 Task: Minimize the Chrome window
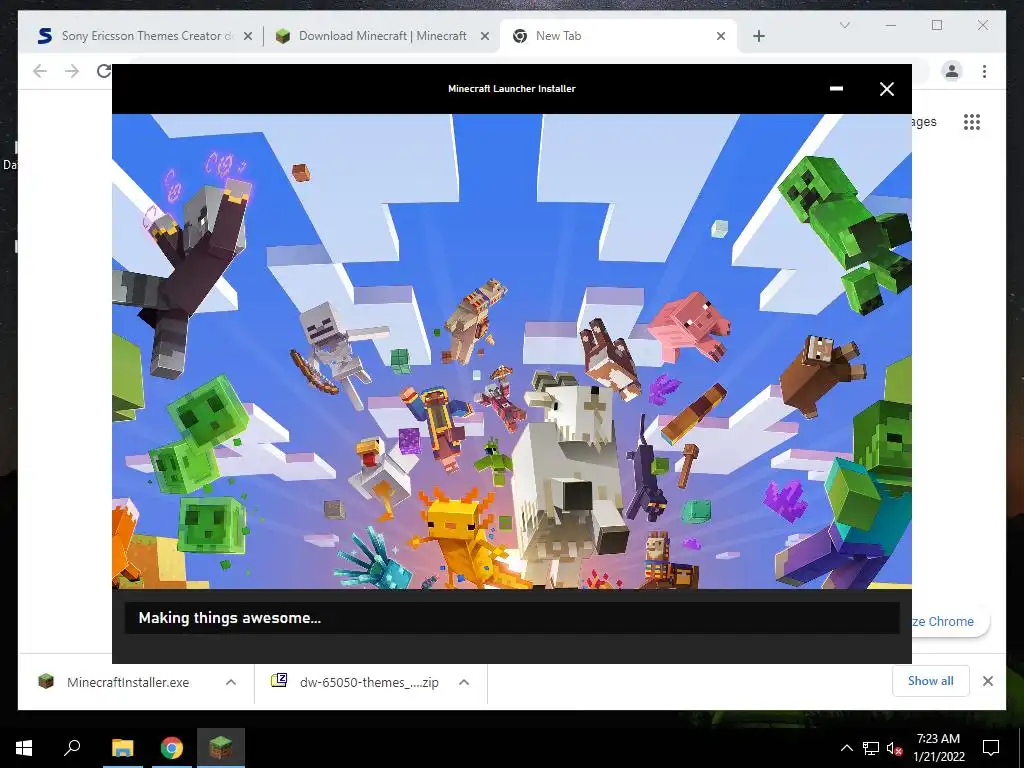[x=891, y=25]
